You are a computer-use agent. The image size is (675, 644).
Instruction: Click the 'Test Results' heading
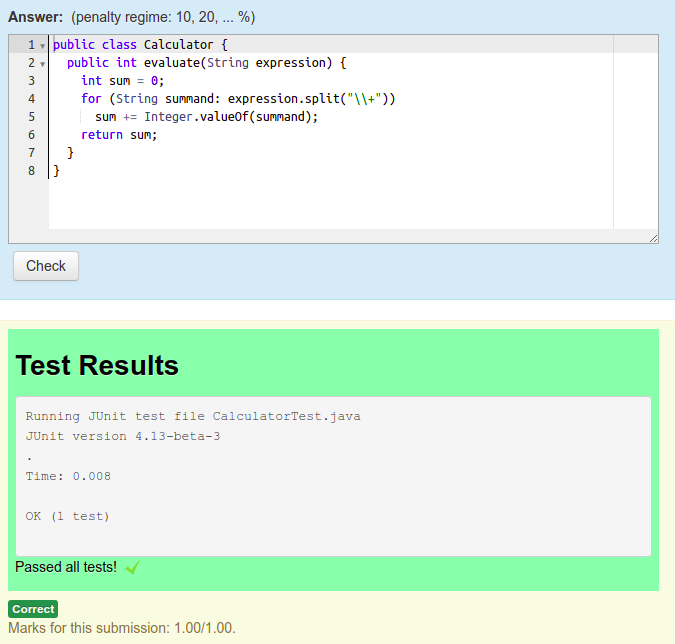(x=97, y=365)
